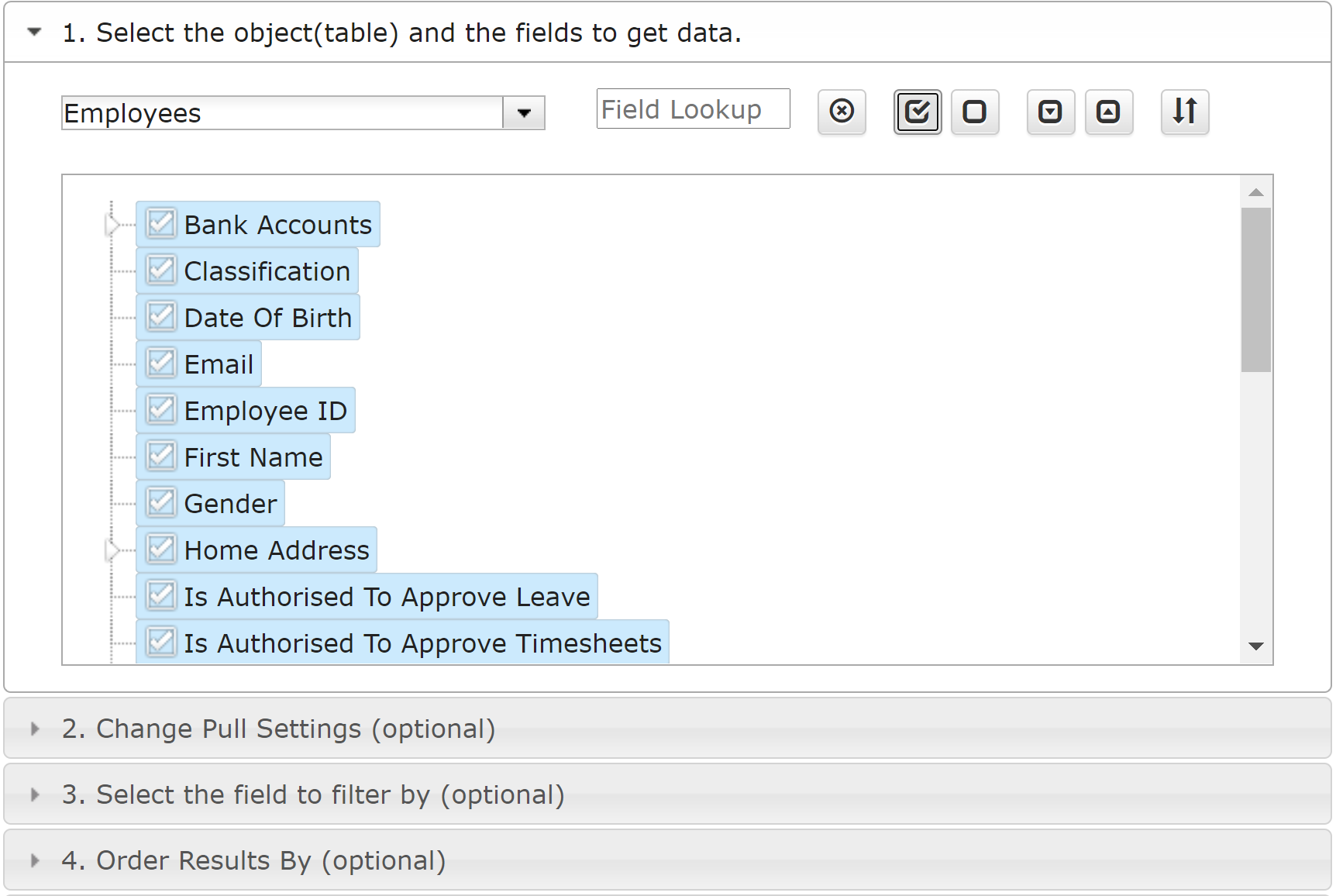Click into the Field Lookup input box
This screenshot has height=896, width=1336.
point(693,109)
